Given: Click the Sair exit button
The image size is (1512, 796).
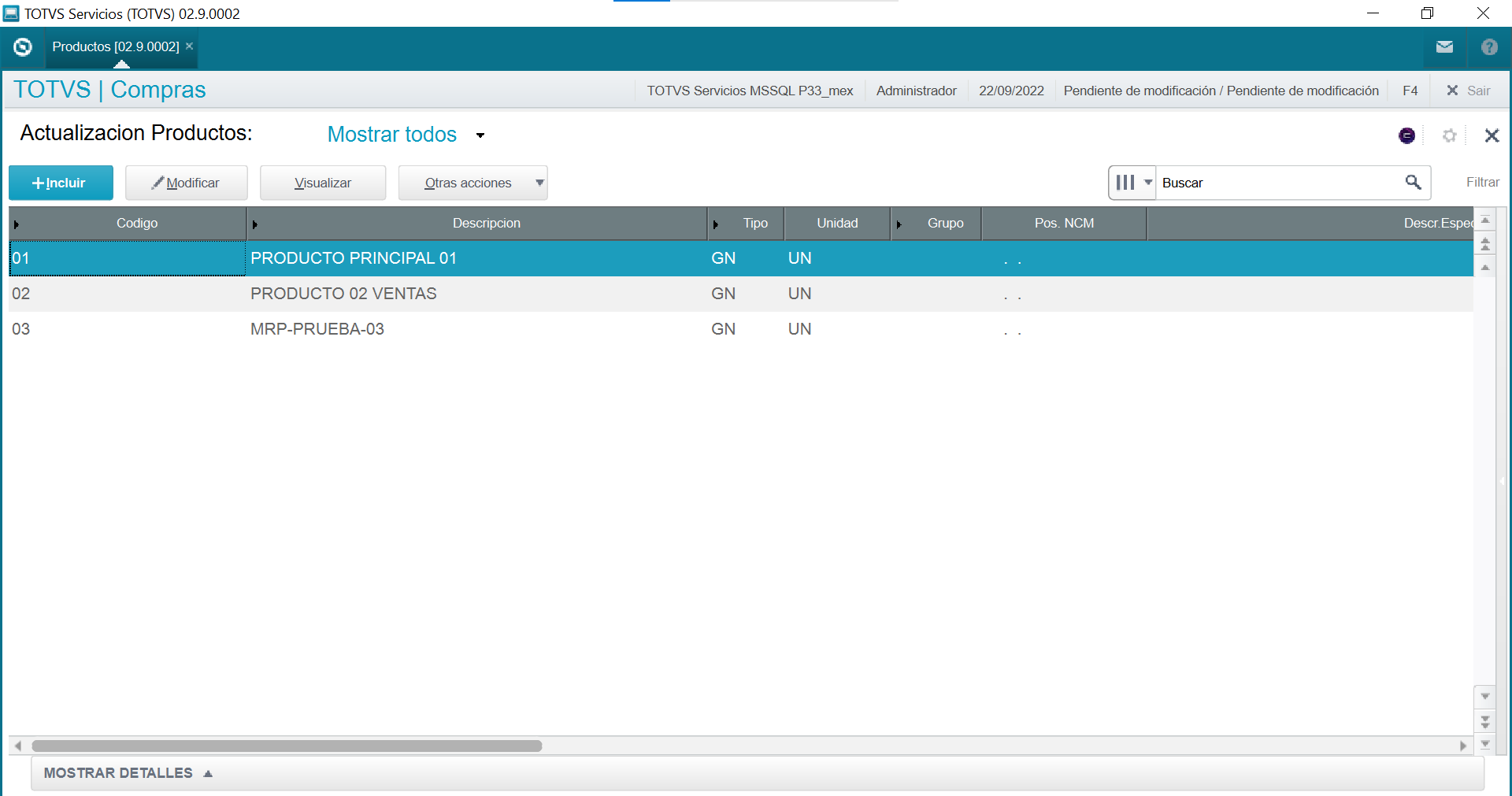Looking at the screenshot, I should [1469, 91].
